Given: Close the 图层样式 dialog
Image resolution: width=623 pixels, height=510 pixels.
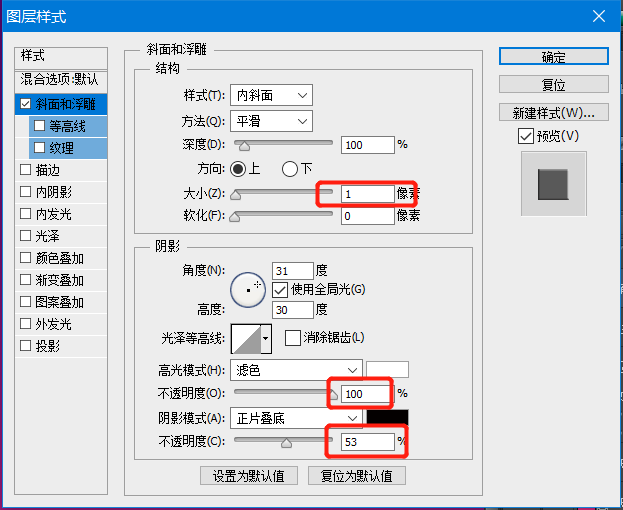Looking at the screenshot, I should (599, 16).
